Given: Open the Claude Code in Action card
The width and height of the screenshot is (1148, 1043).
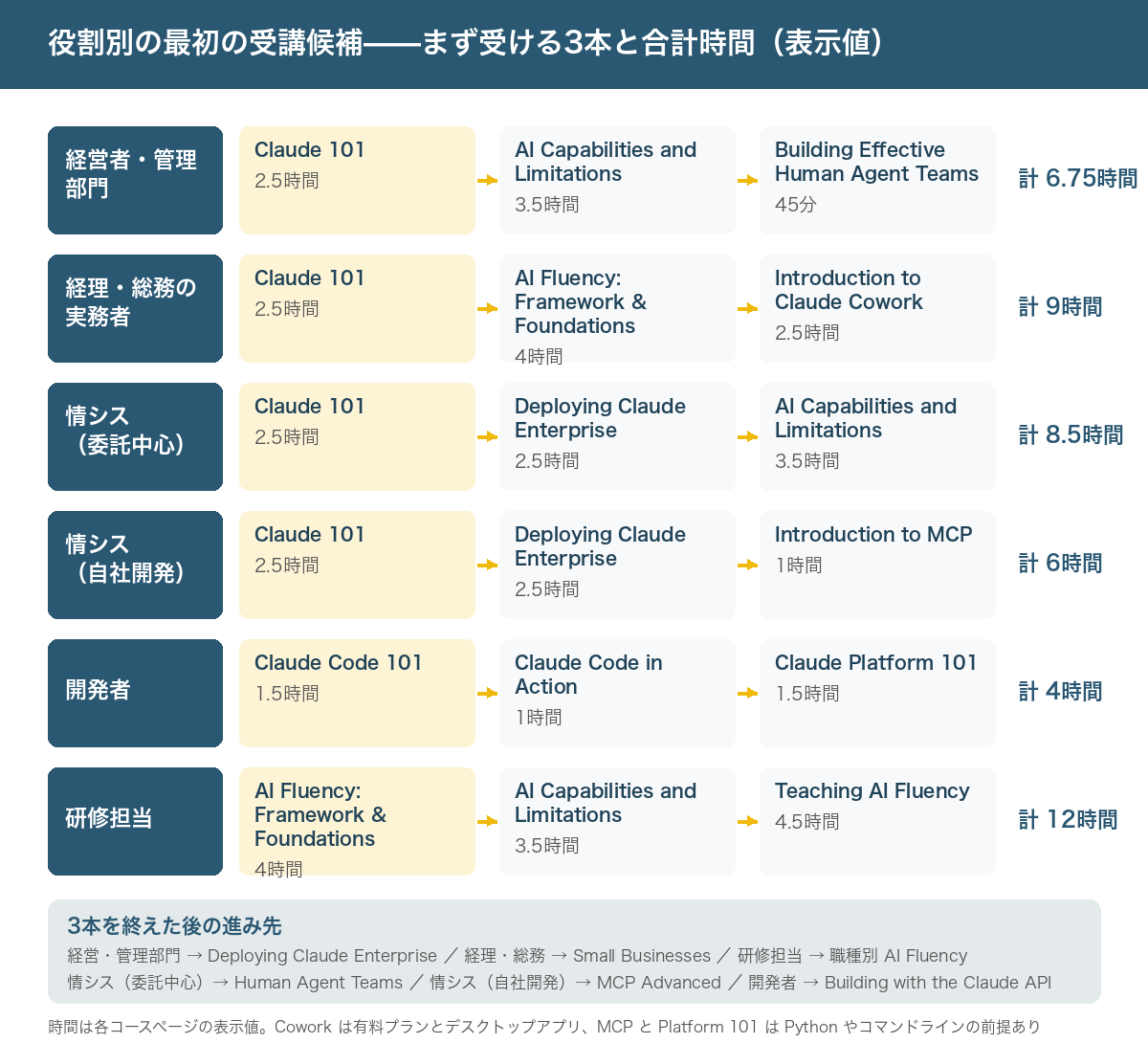Looking at the screenshot, I should coord(617,693).
